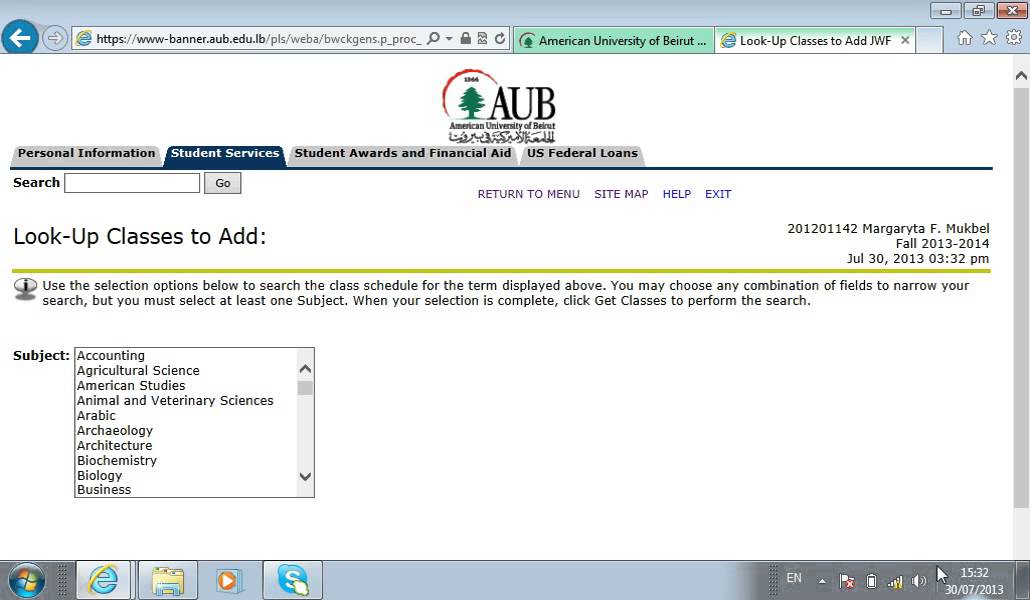Open the volume speaker icon
Viewport: 1030px width, 600px height.
click(918, 581)
